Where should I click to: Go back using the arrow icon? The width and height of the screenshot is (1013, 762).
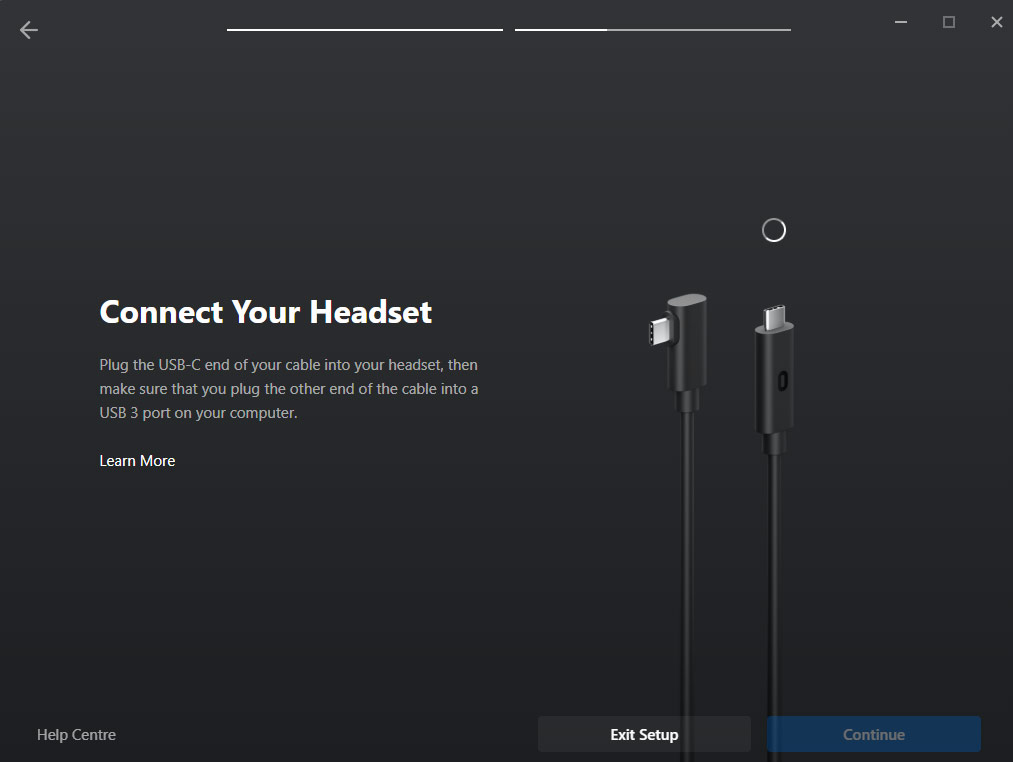click(28, 30)
